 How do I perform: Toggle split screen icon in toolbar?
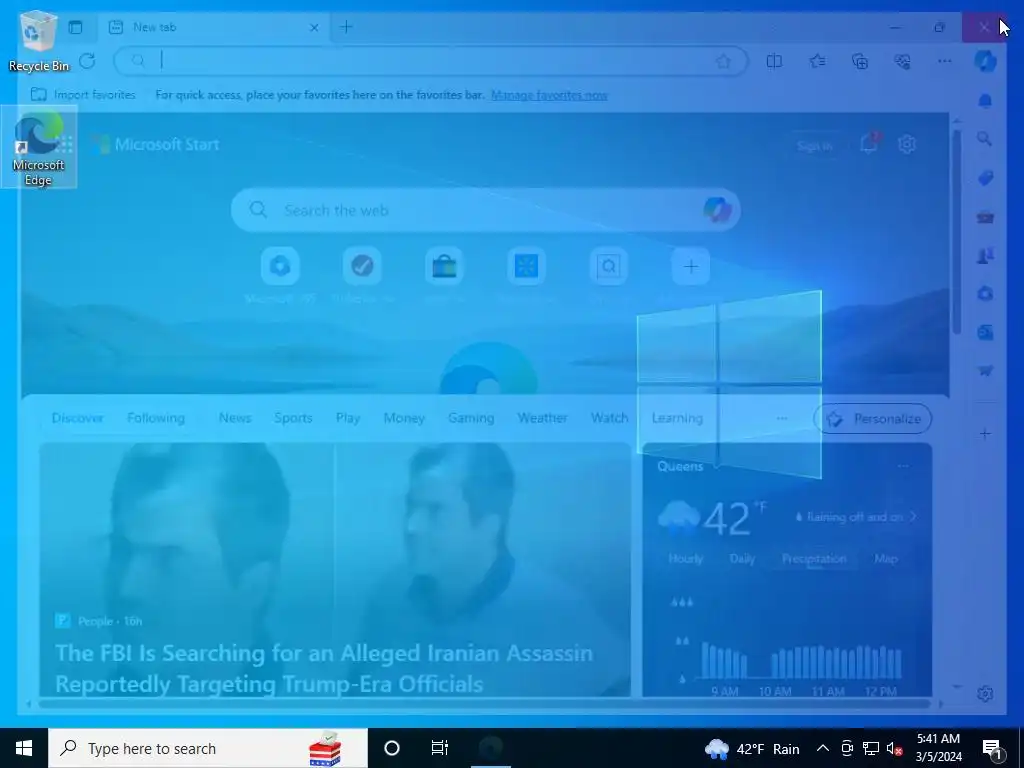774,61
